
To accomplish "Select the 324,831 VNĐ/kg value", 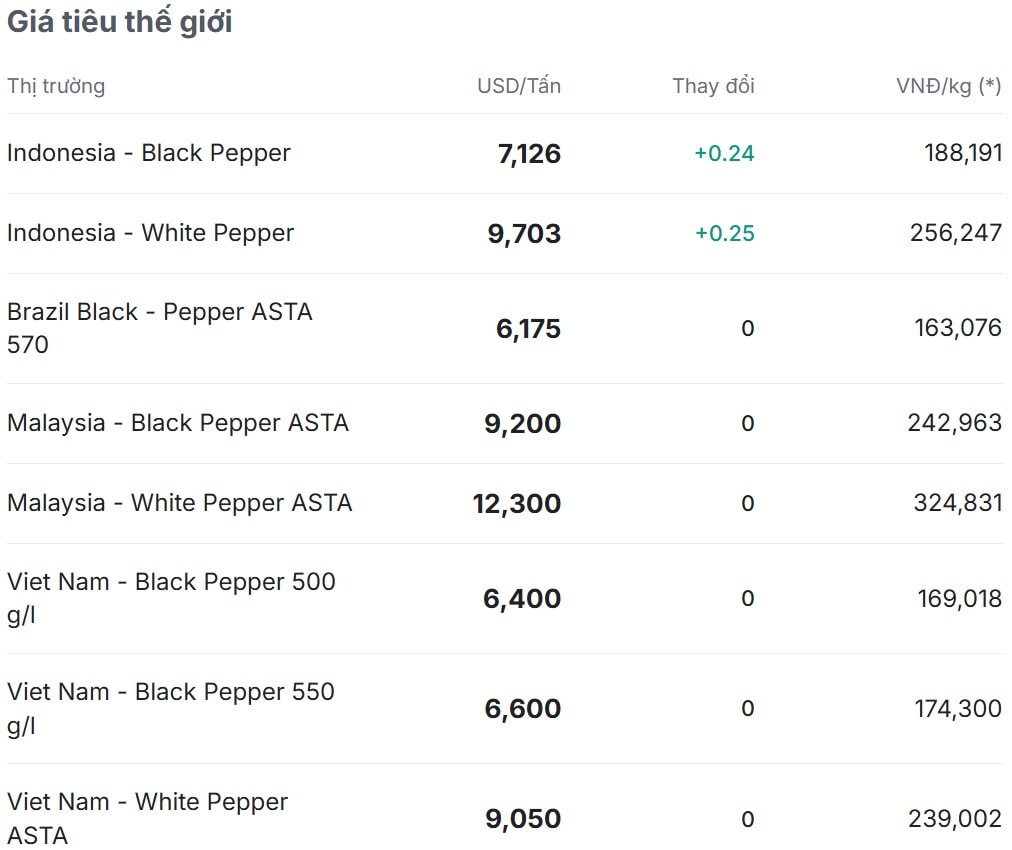I will 957,503.
